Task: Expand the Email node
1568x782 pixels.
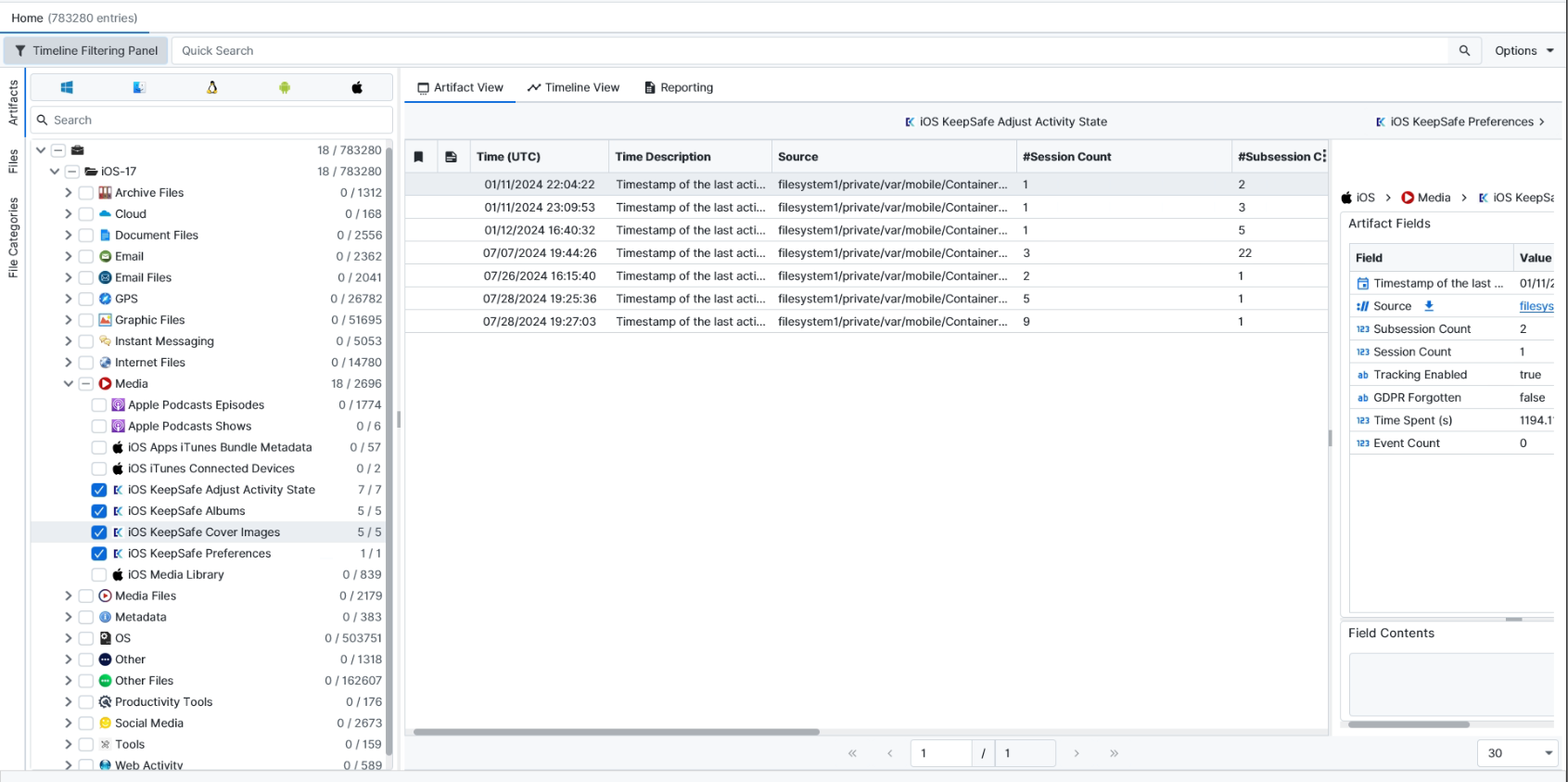Action: pos(69,256)
